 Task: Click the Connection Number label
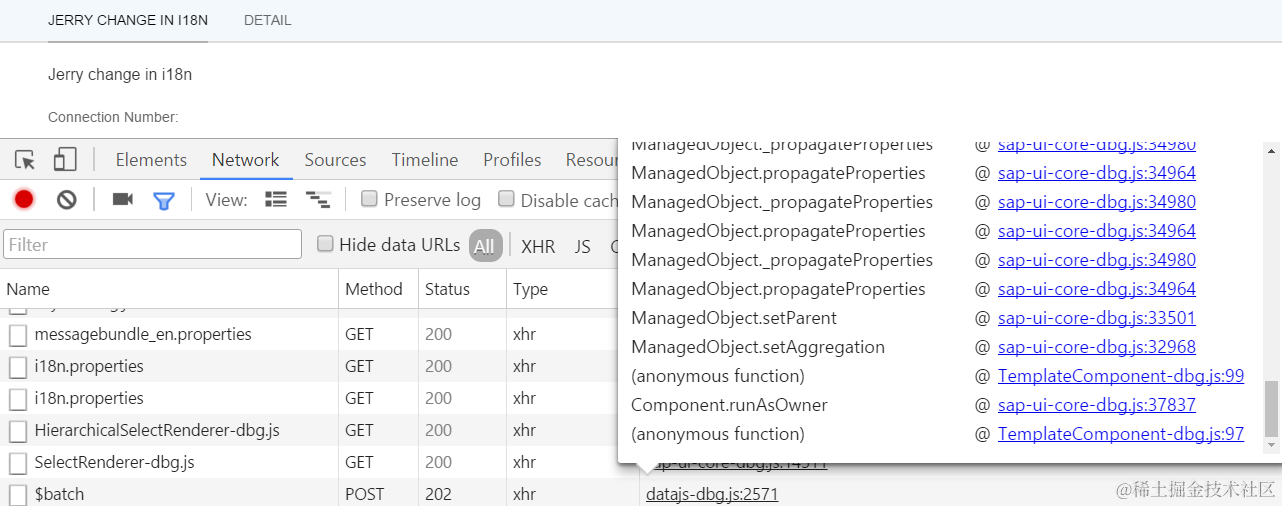[x=113, y=117]
